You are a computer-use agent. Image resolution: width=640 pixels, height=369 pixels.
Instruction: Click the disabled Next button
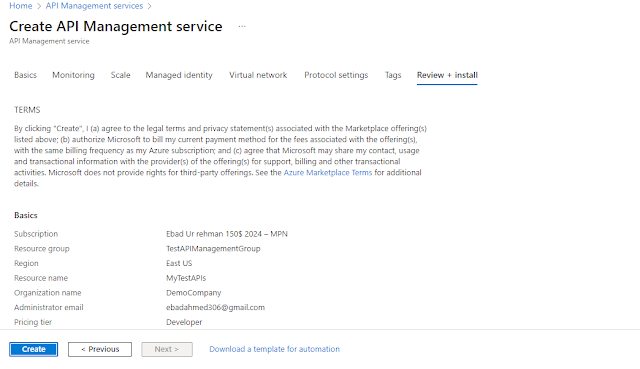(167, 349)
